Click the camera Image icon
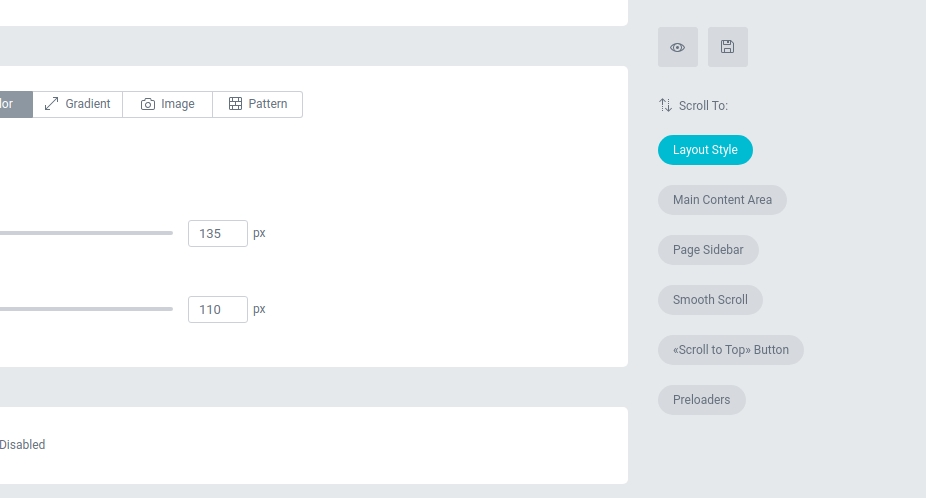 [x=148, y=104]
